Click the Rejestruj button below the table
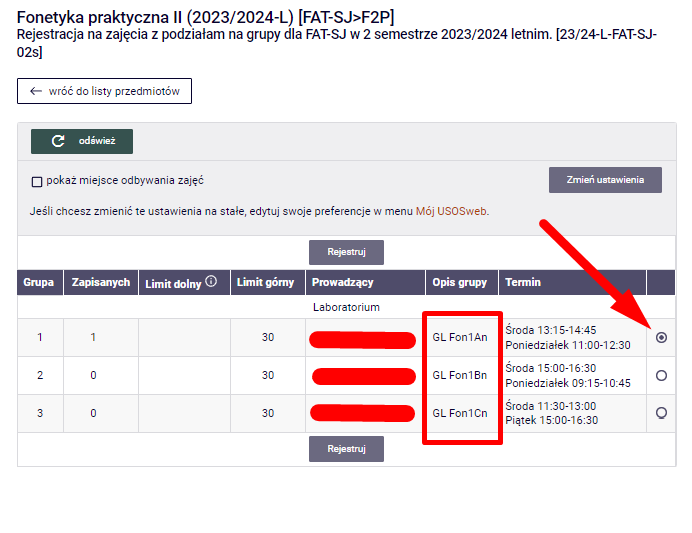692x533 pixels. tap(346, 449)
